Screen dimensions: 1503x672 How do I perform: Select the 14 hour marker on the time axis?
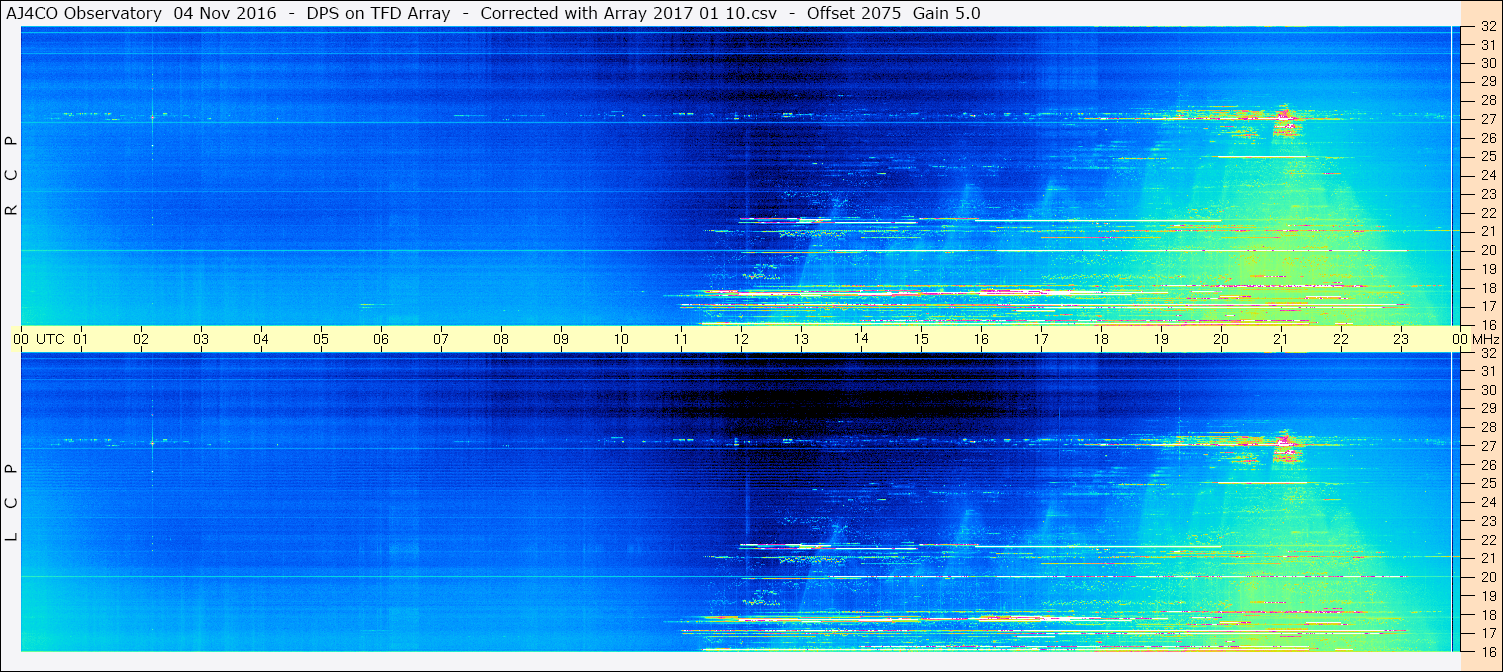tap(861, 339)
